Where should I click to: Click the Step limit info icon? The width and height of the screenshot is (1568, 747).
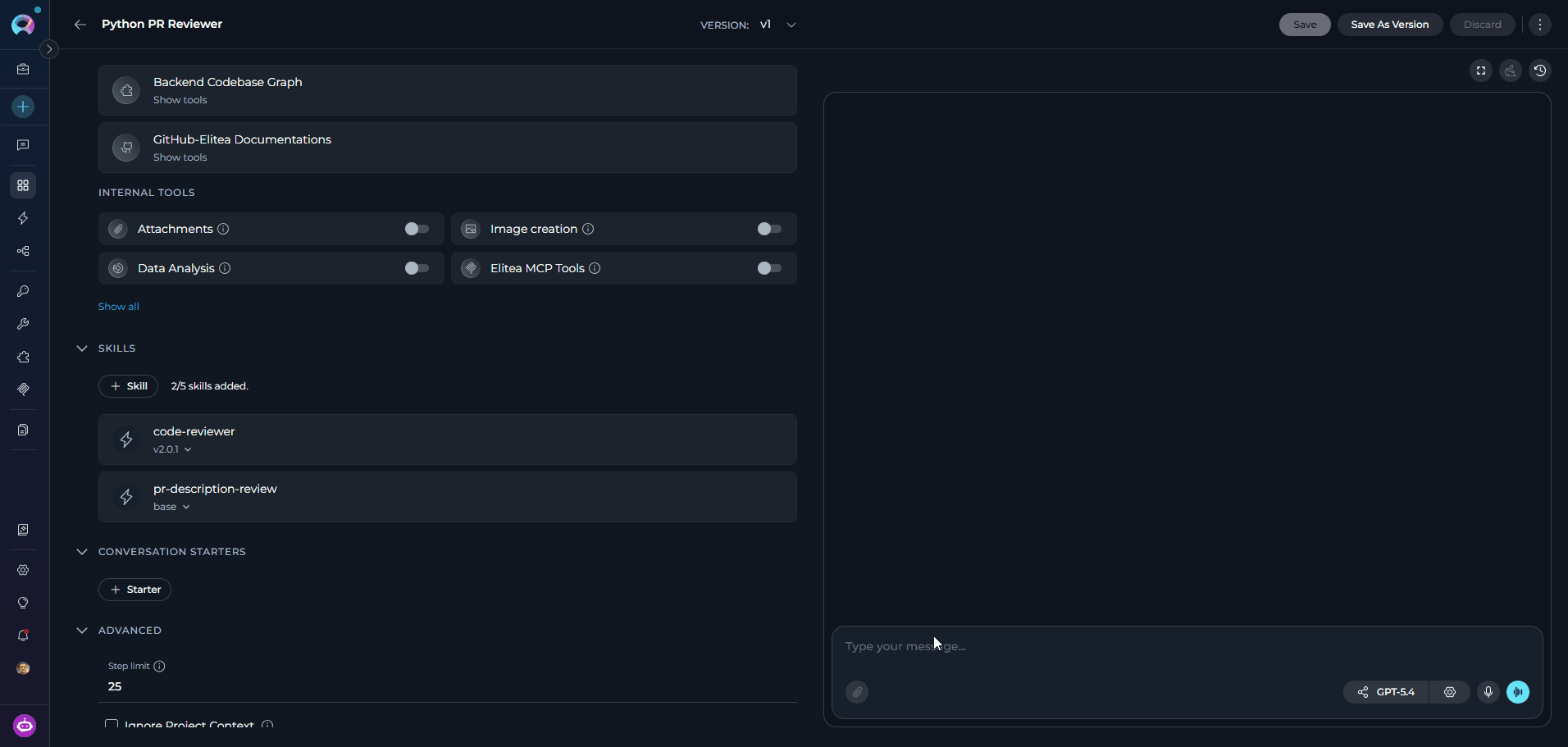coord(159,667)
